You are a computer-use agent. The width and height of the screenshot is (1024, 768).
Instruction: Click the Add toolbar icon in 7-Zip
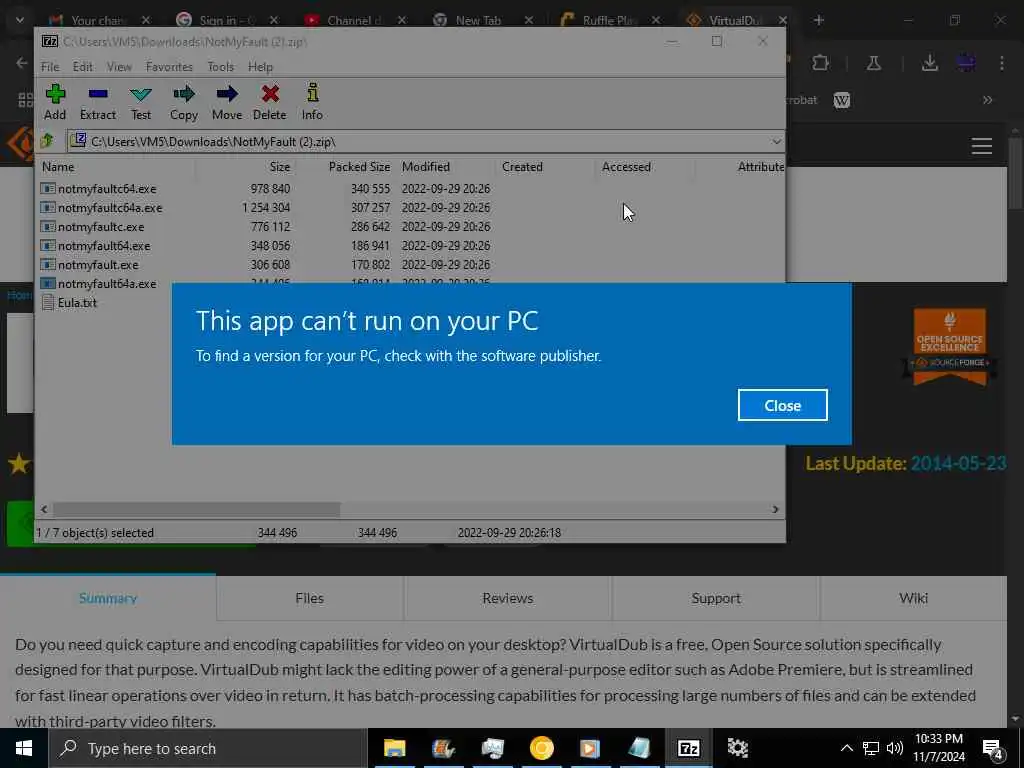click(x=55, y=102)
